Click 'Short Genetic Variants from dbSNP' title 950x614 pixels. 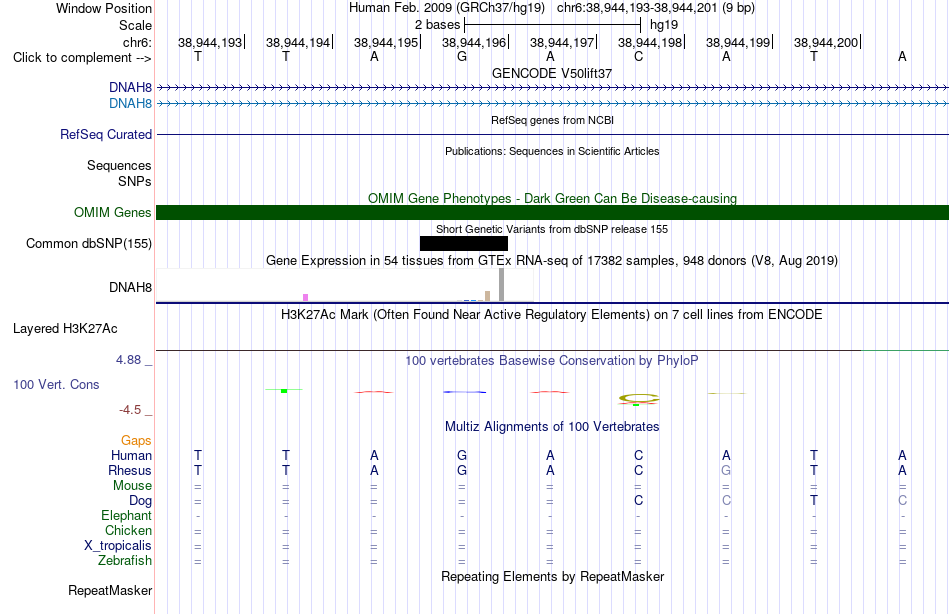(x=552, y=229)
